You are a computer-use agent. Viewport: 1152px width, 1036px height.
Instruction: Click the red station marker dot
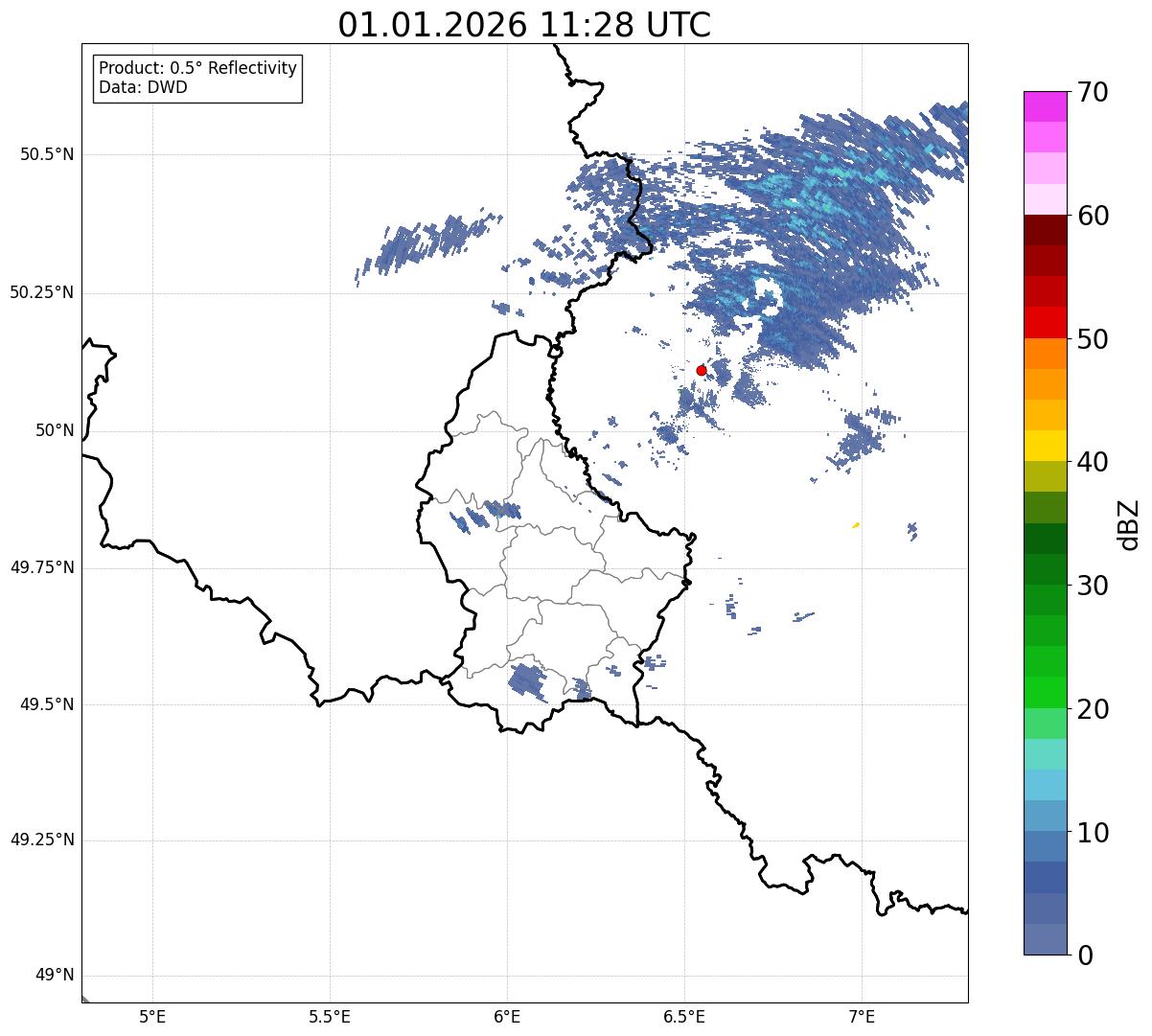tap(701, 370)
